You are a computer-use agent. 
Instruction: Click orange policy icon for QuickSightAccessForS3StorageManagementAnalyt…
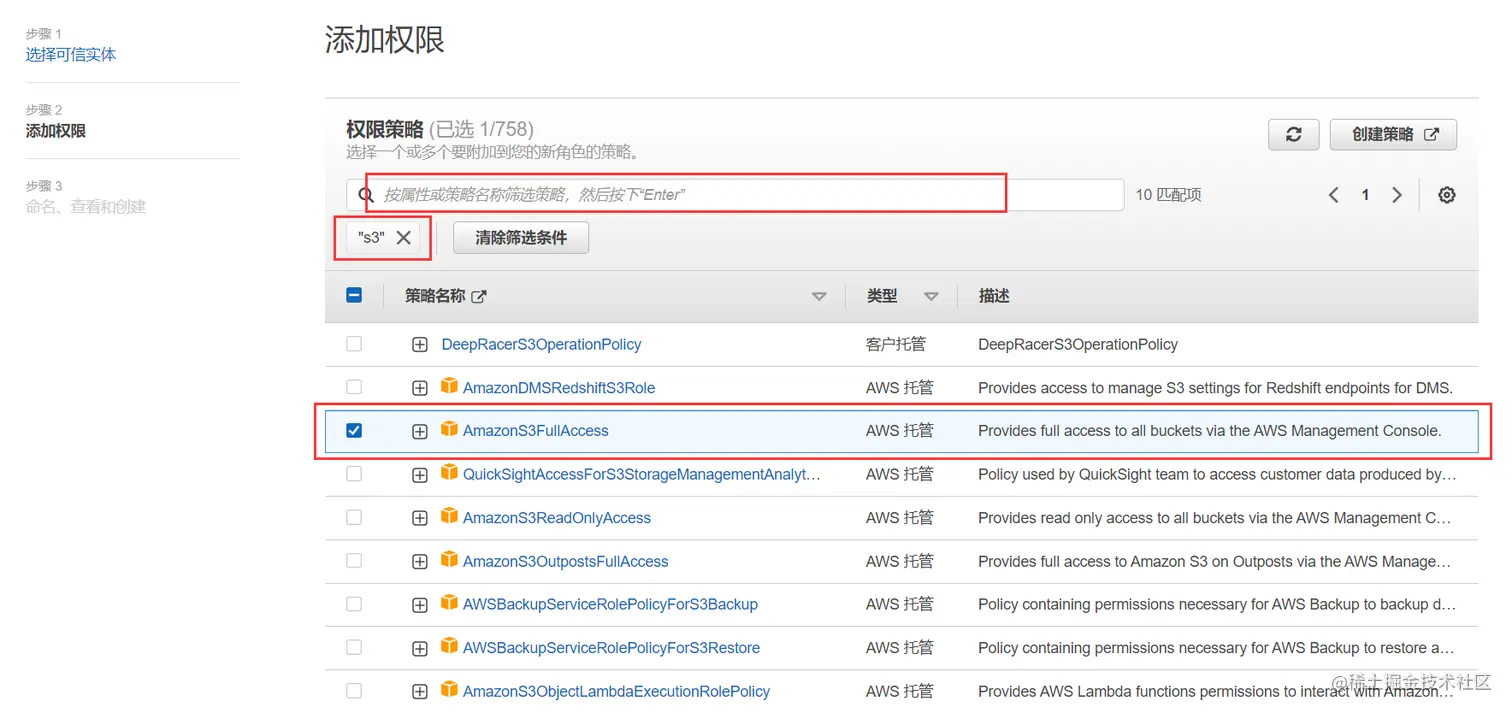tap(449, 473)
